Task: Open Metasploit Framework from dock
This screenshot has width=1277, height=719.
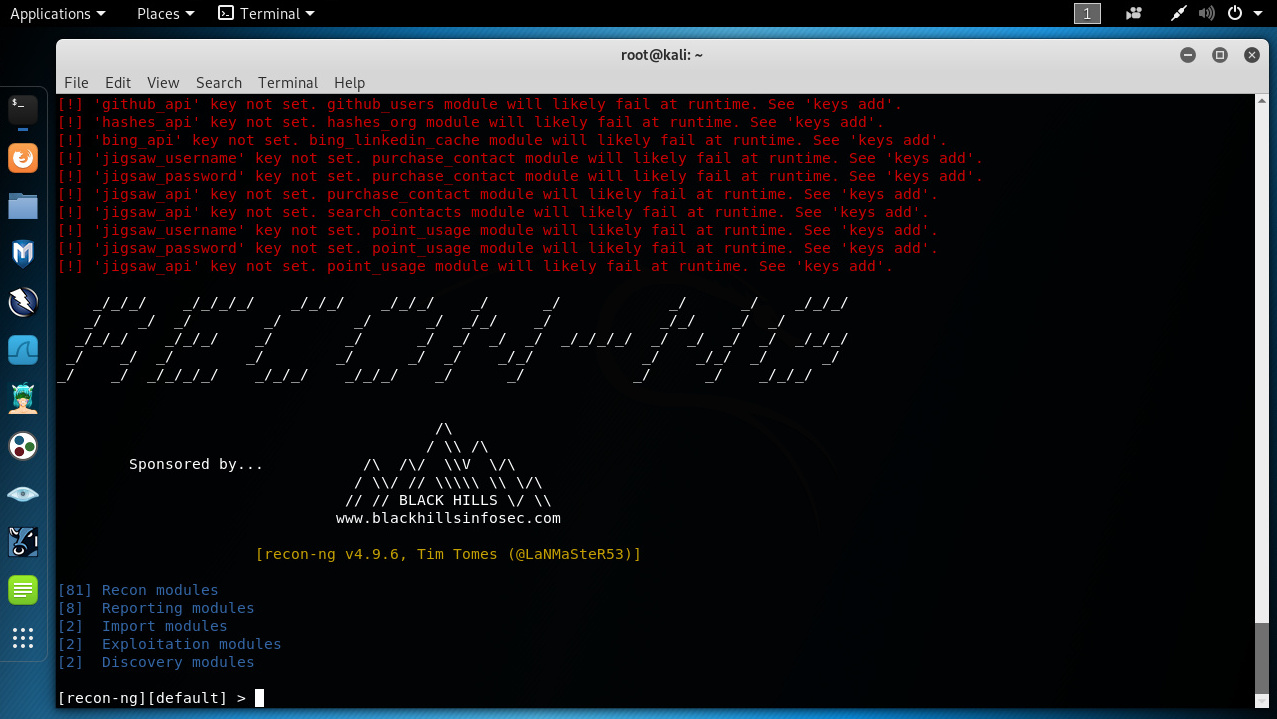Action: 23,254
